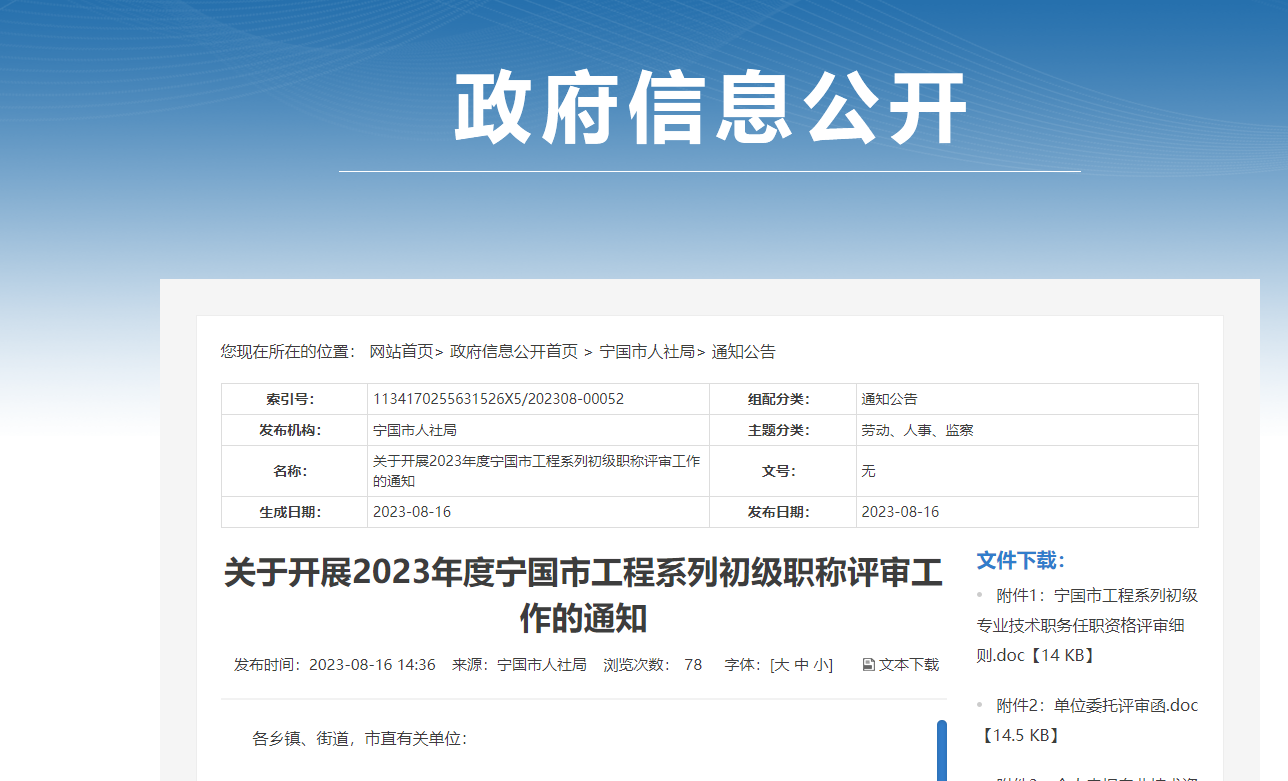Click the index number 113417025563​1526X5/202308-00052
This screenshot has height=781, width=1288.
click(498, 399)
